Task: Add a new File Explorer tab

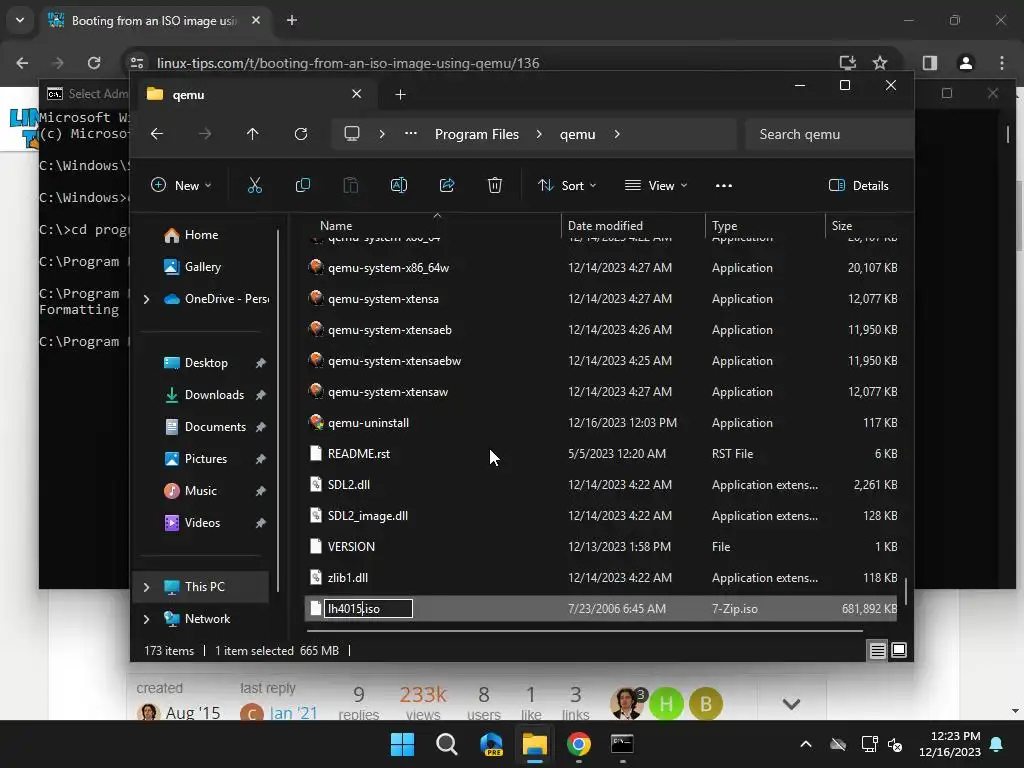Action: (x=400, y=95)
